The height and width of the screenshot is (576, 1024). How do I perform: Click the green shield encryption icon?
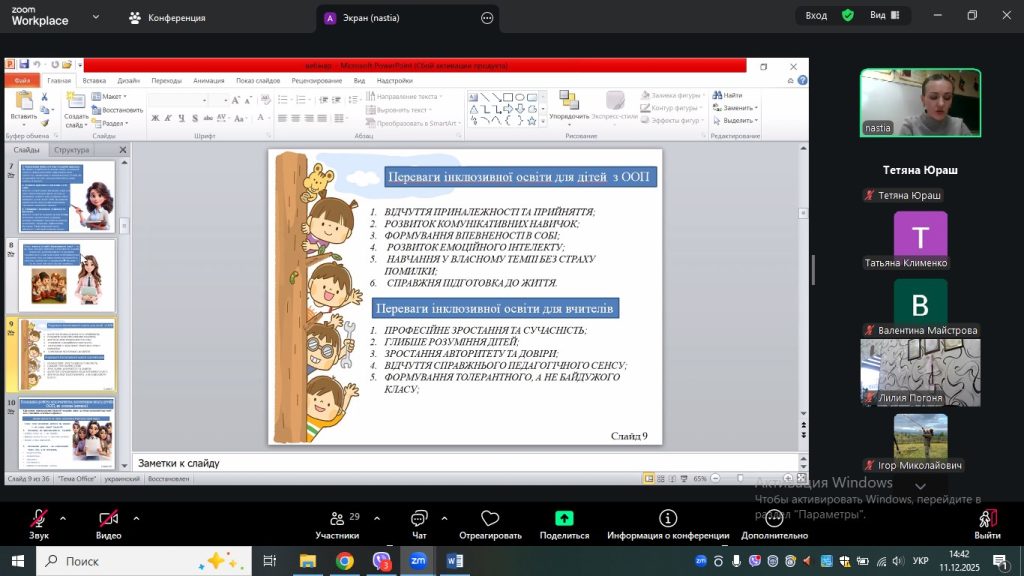coord(848,16)
